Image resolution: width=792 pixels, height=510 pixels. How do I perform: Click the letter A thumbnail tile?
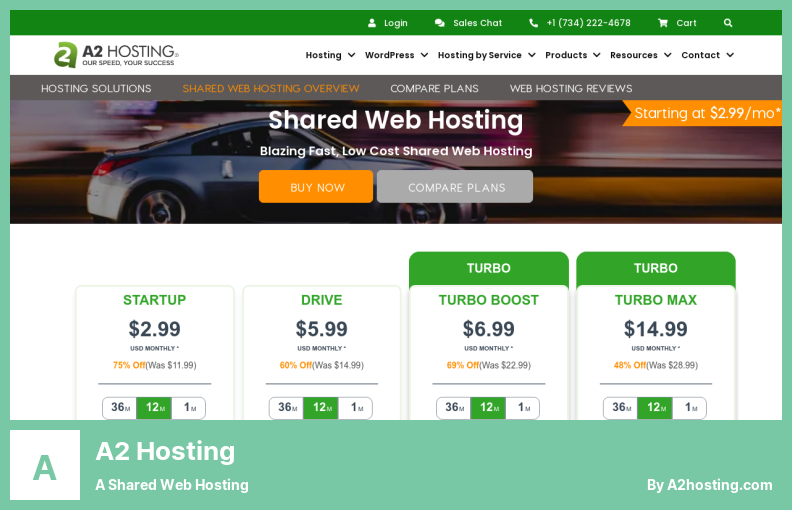(45, 465)
